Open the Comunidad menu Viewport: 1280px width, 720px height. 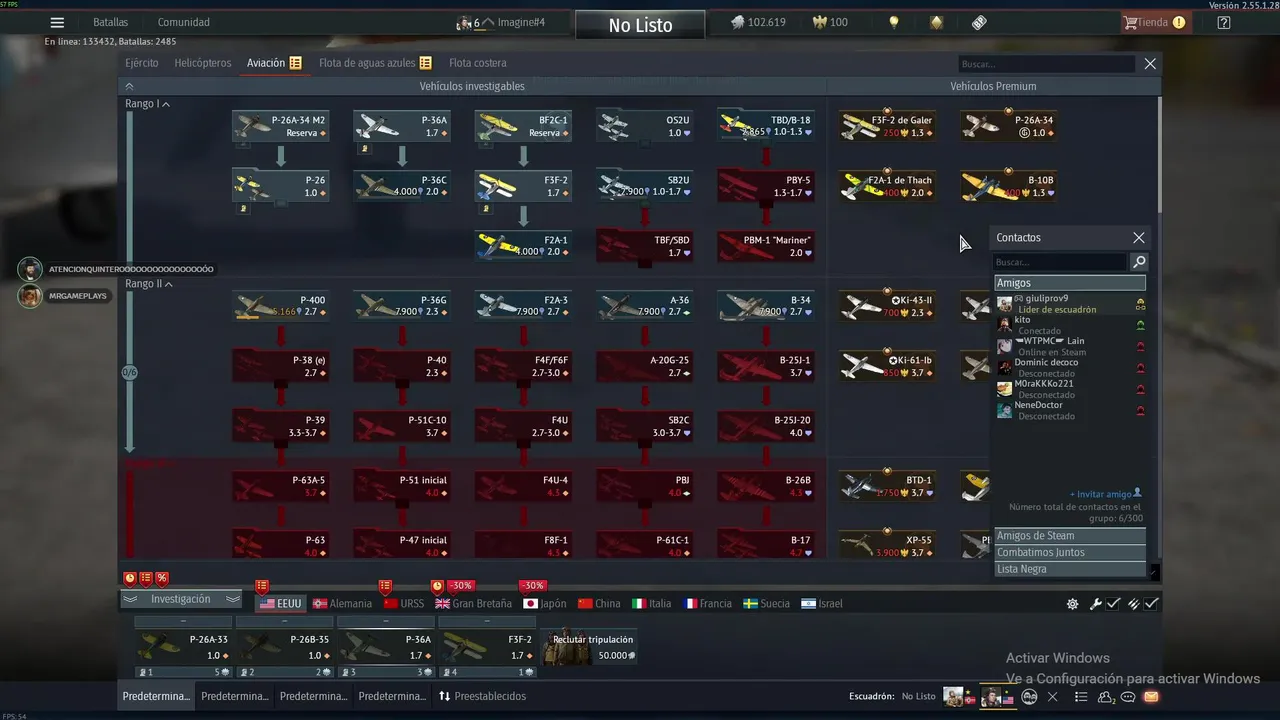184,23
